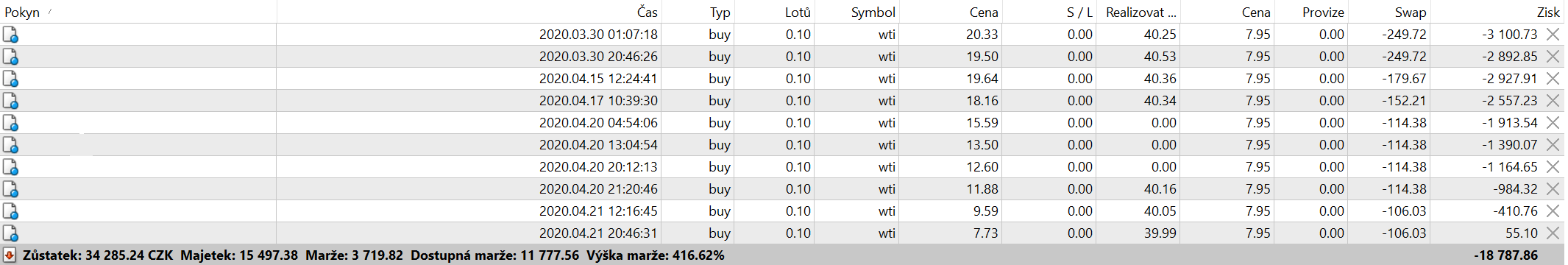Click the red balance icon beside Zůstatek
The image size is (1568, 265).
10,255
